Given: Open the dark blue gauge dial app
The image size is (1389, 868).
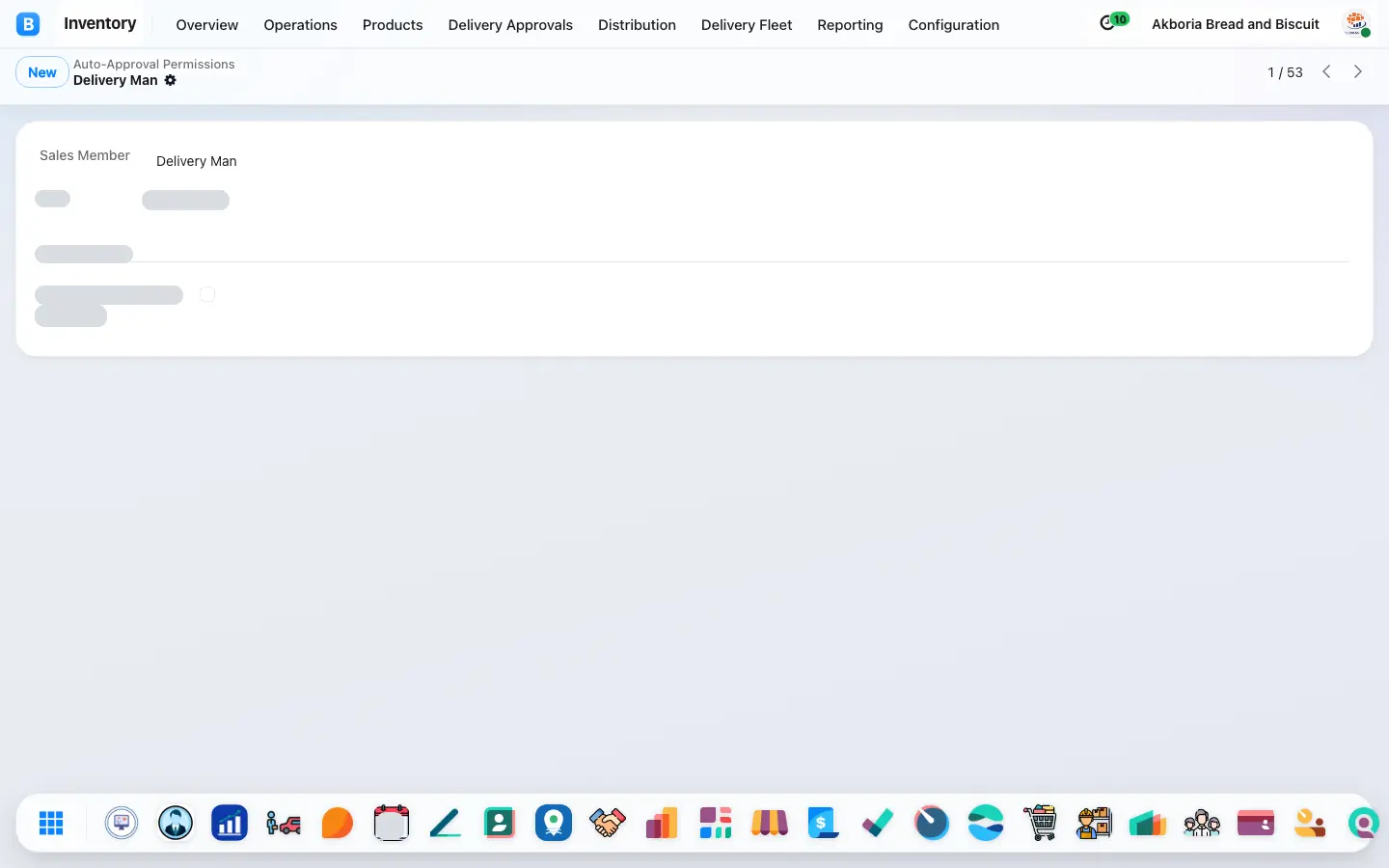Looking at the screenshot, I should [x=932, y=823].
